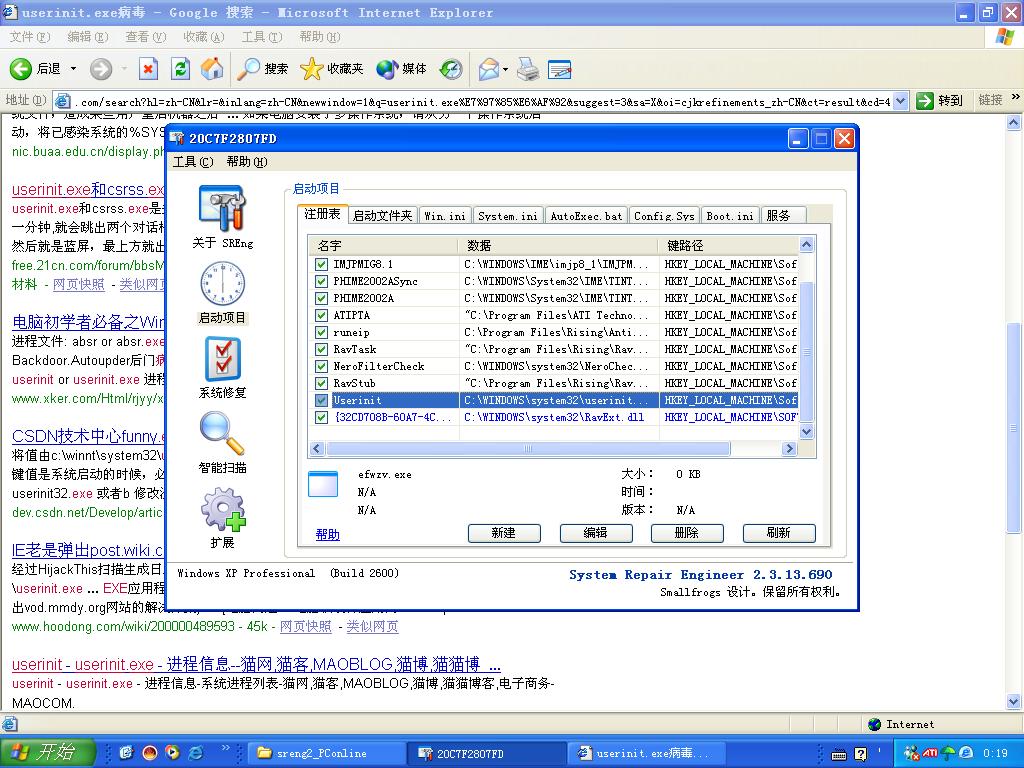Click the Delete (删除) button
The width and height of the screenshot is (1024, 768).
686,533
